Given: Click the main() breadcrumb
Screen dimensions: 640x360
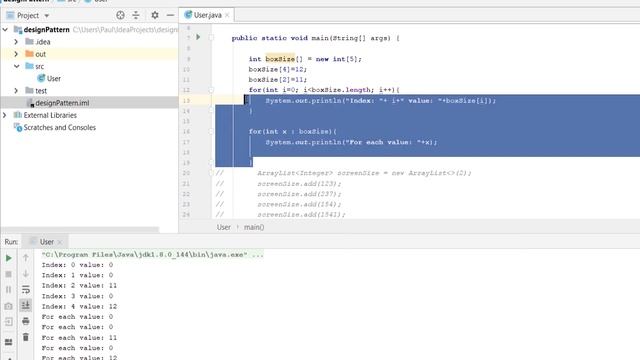Looking at the screenshot, I should click(x=254, y=227).
